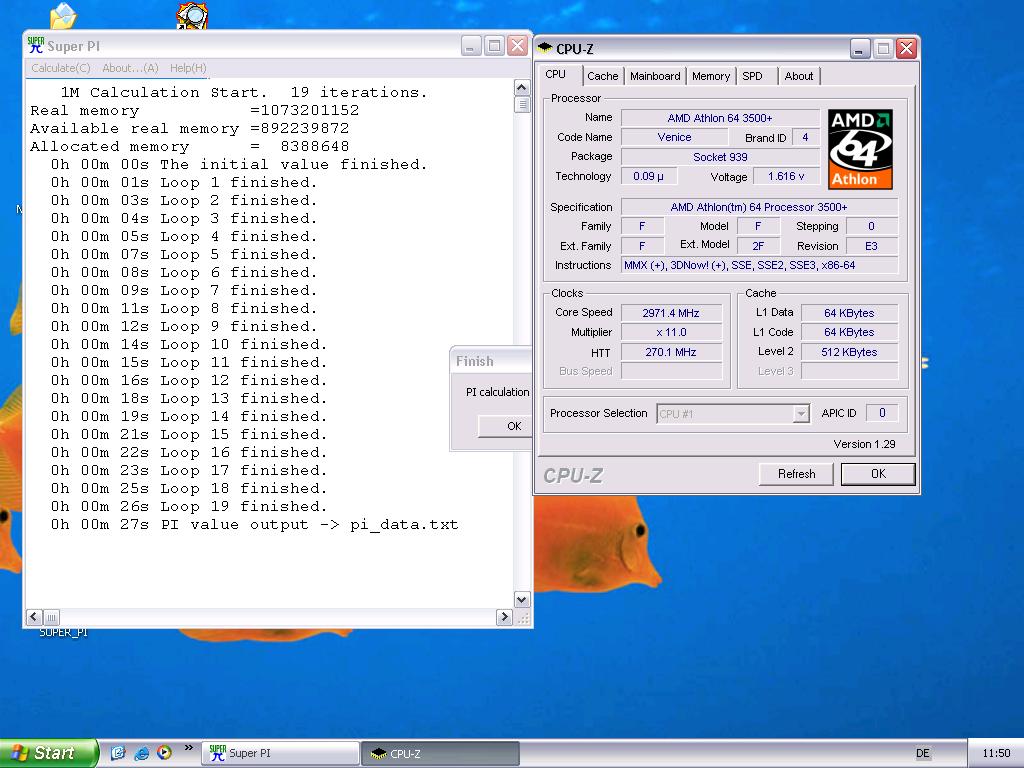Click the Super PI vertical scrollbar up arrow
Screen dimensions: 1024x768
point(522,88)
